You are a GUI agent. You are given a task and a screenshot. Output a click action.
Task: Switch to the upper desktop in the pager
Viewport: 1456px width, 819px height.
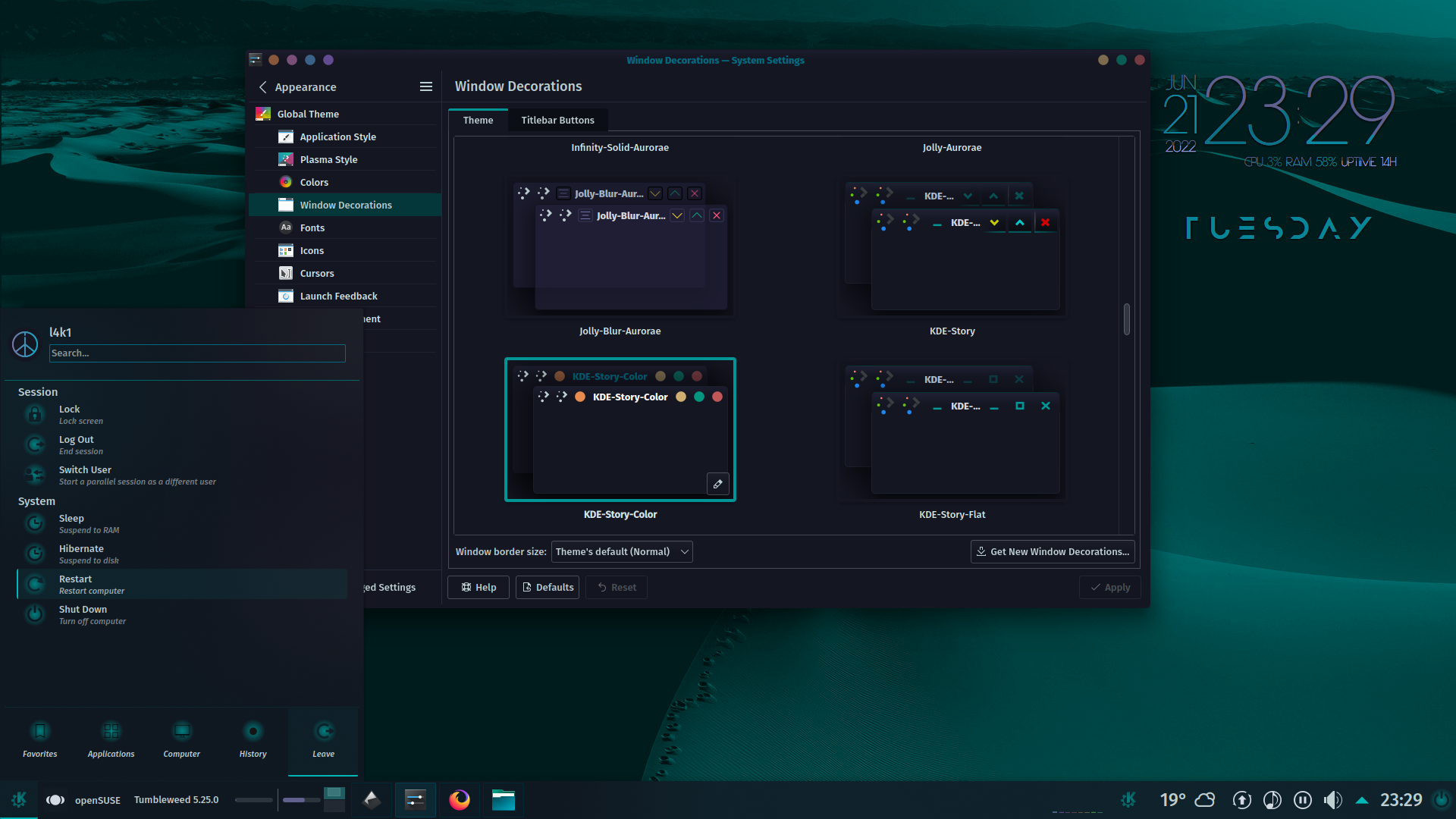click(x=334, y=793)
